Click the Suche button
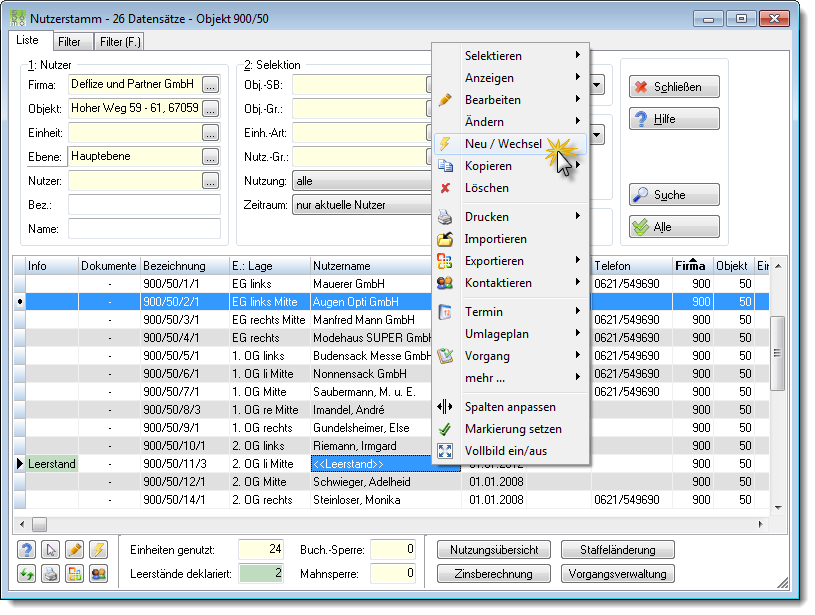Image resolution: width=815 pixels, height=615 pixels. point(674,195)
